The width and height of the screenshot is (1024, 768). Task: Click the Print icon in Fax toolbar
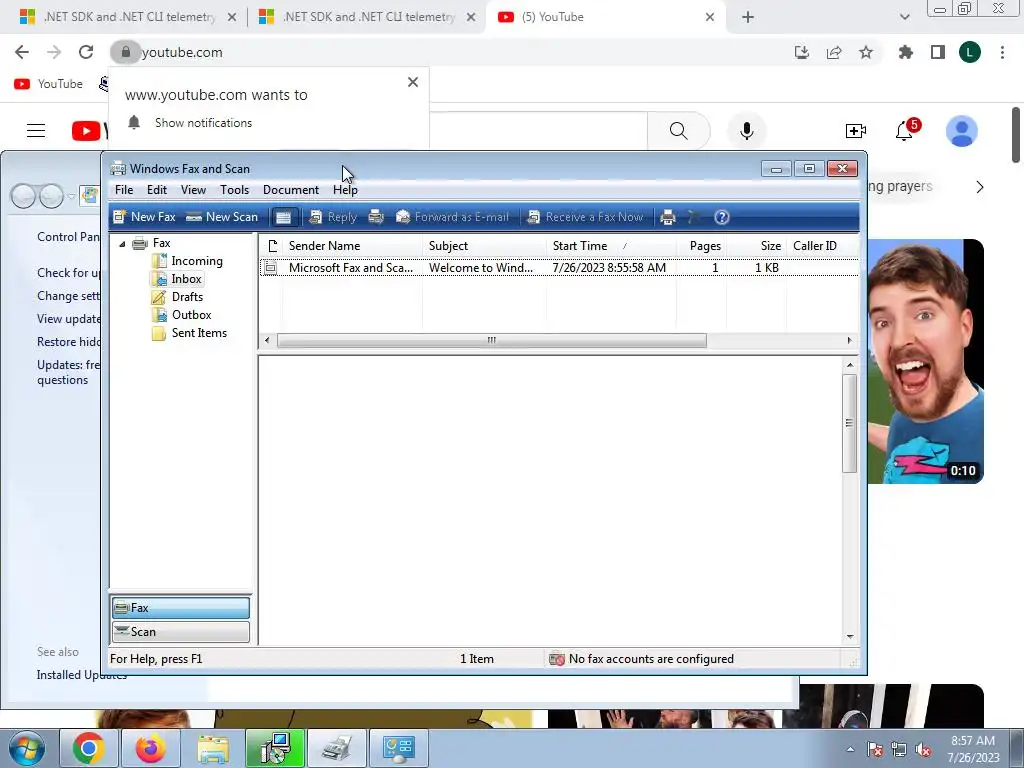(x=667, y=217)
